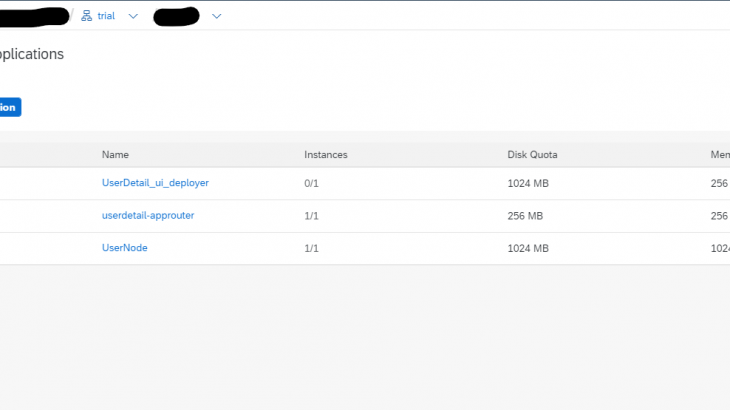
Task: Click the Disk Quota column header
Action: point(532,155)
